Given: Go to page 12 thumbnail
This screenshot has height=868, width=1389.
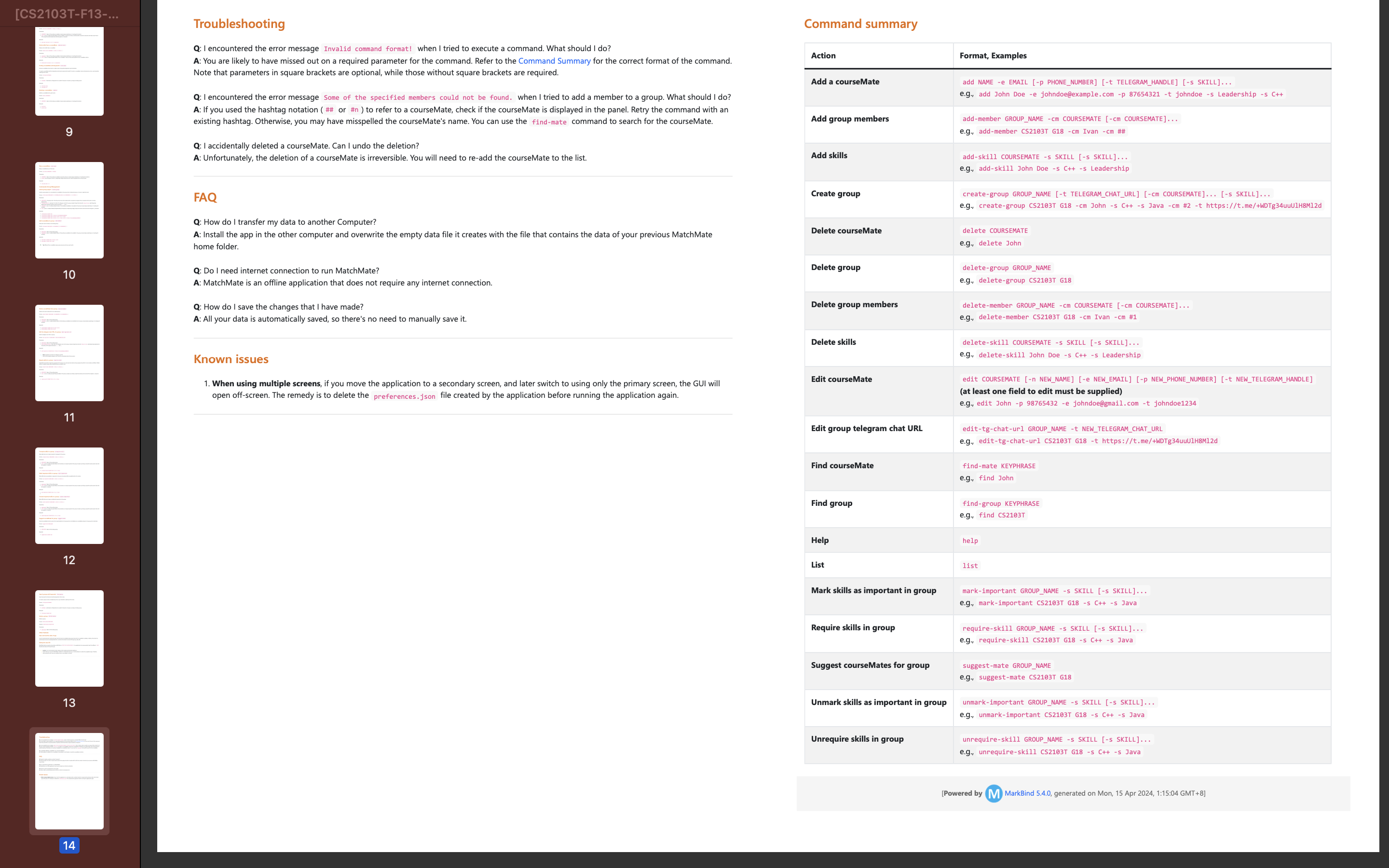Looking at the screenshot, I should point(69,495).
